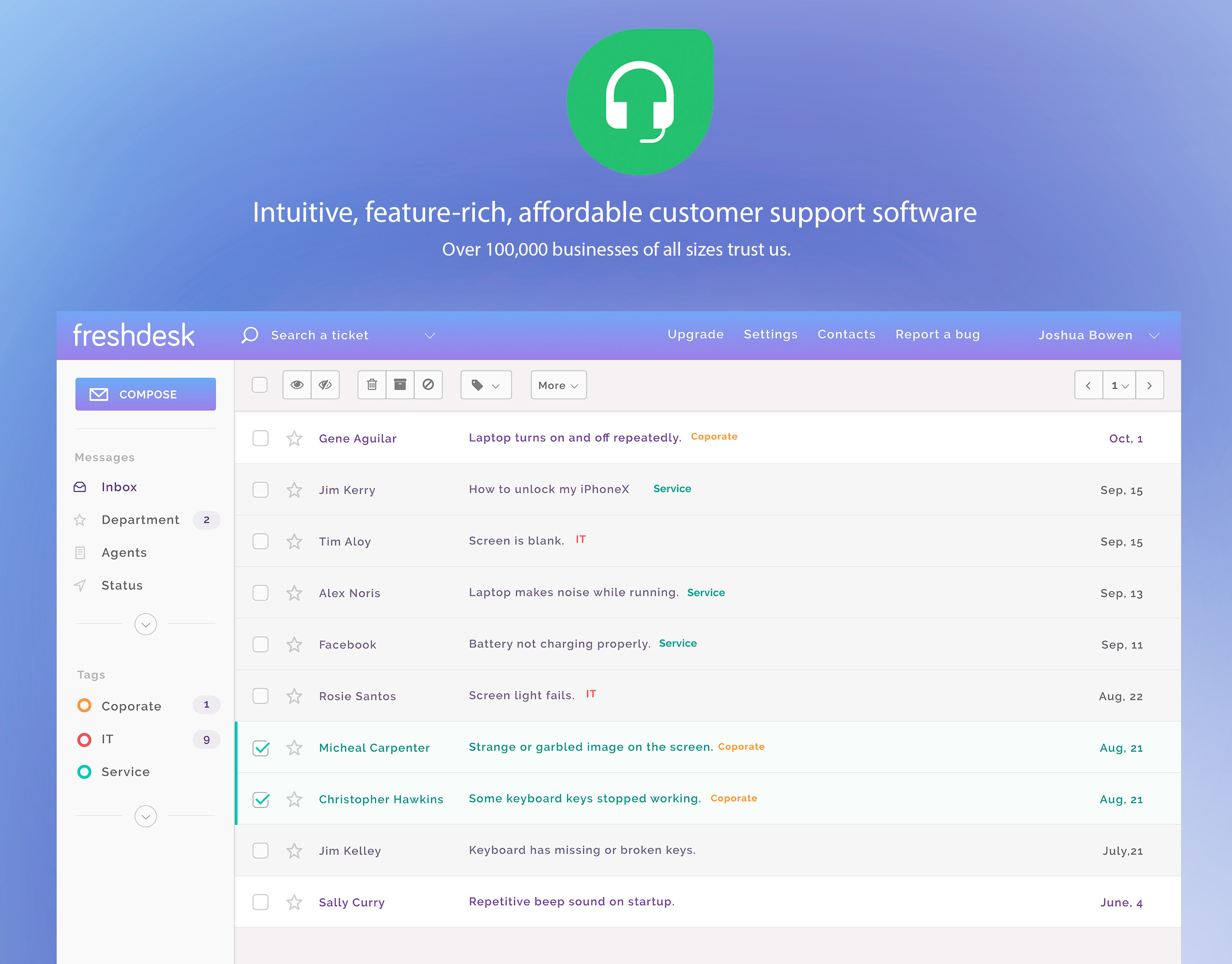The width and height of the screenshot is (1232, 964).
Task: Click the search magnifier icon
Action: [249, 335]
